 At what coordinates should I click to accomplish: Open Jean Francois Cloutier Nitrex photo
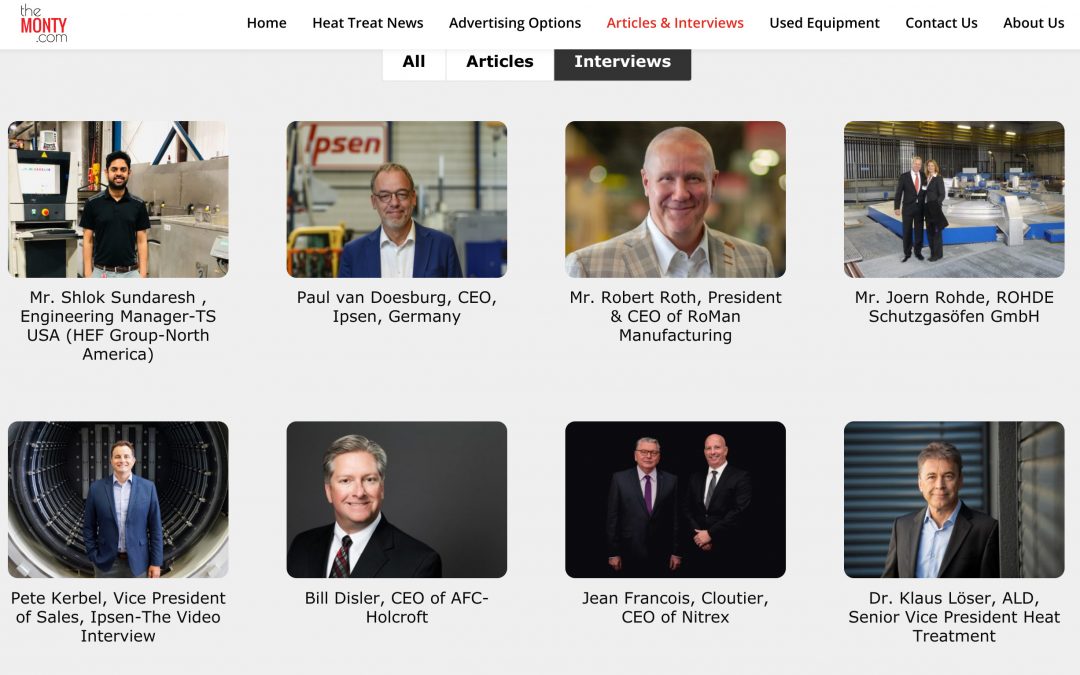coord(675,499)
